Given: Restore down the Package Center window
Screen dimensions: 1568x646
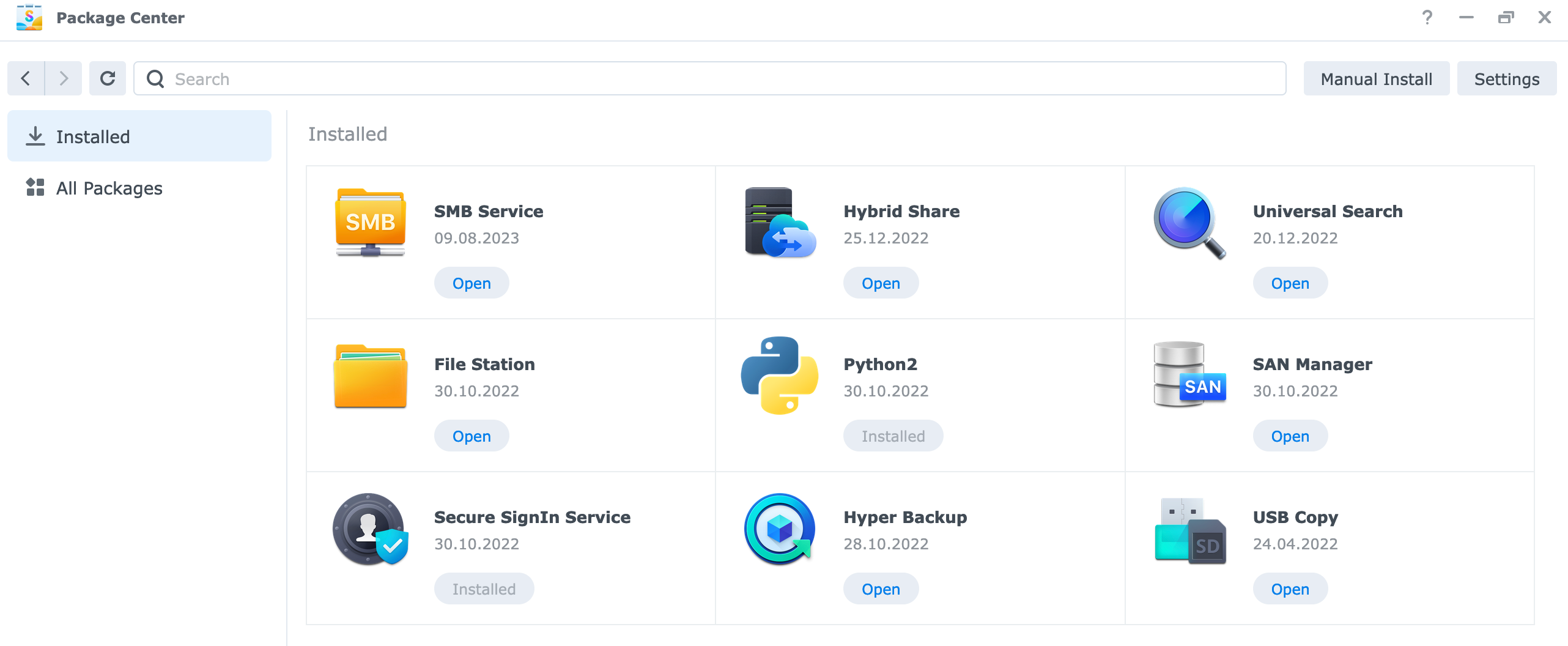Looking at the screenshot, I should click(1506, 17).
